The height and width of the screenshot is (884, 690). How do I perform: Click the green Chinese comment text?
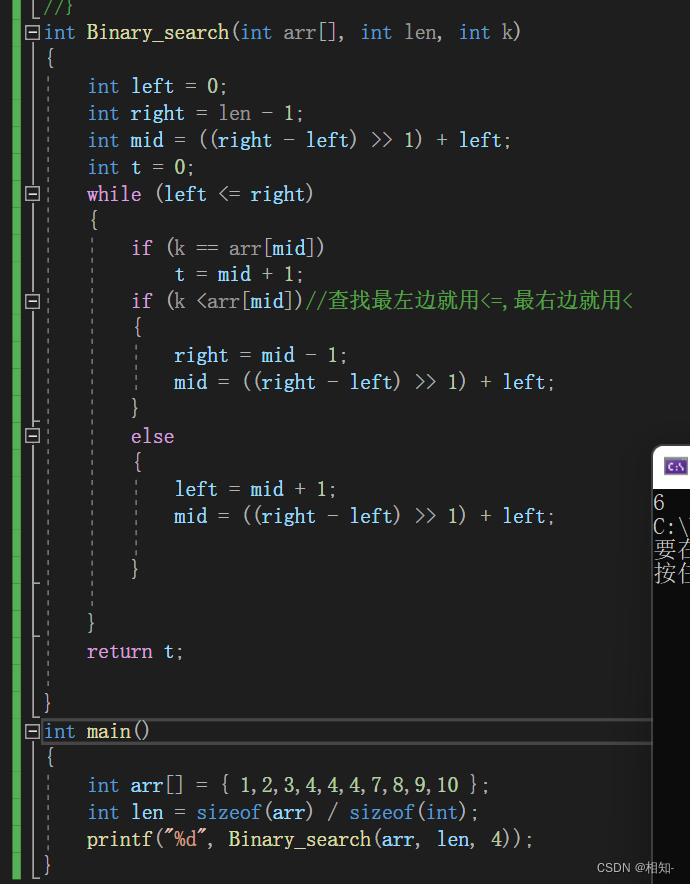pos(469,300)
